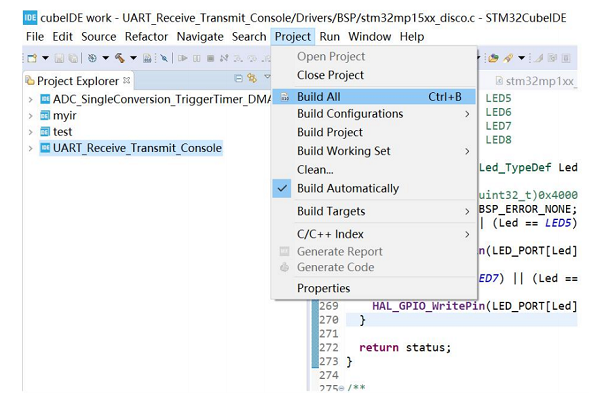Close the Project Explorer tab
600x402 pixels.
[127, 80]
